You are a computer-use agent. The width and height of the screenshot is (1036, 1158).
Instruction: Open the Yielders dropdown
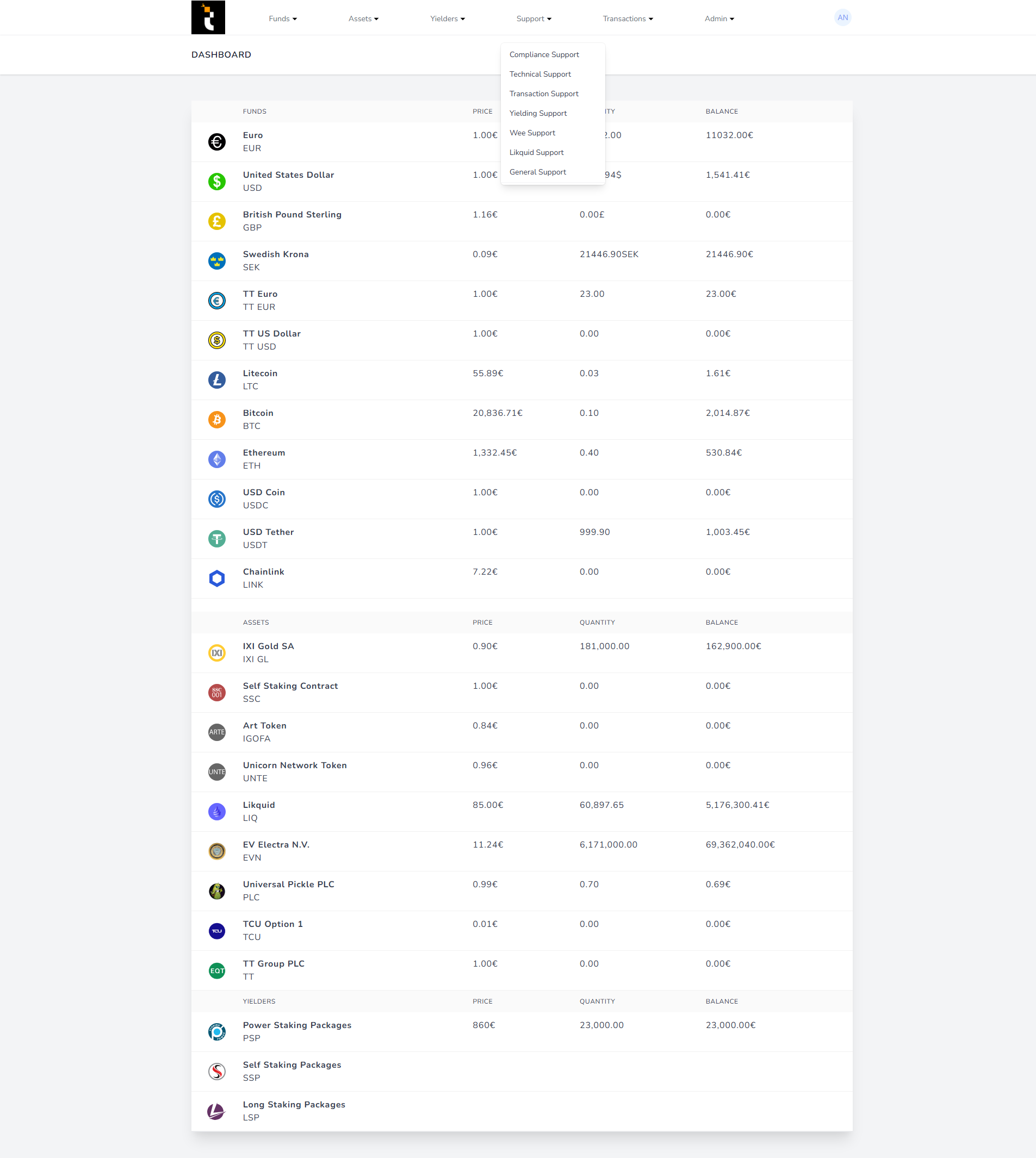point(448,19)
